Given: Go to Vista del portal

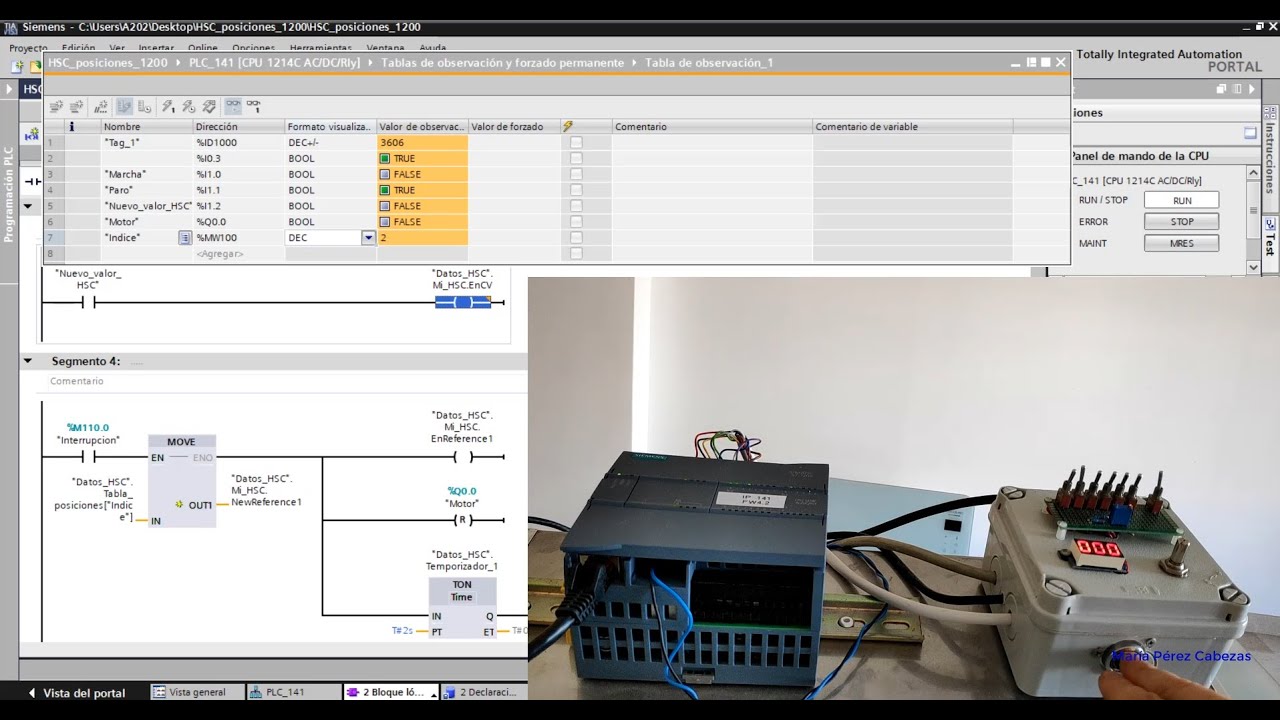Looking at the screenshot, I should pos(77,693).
